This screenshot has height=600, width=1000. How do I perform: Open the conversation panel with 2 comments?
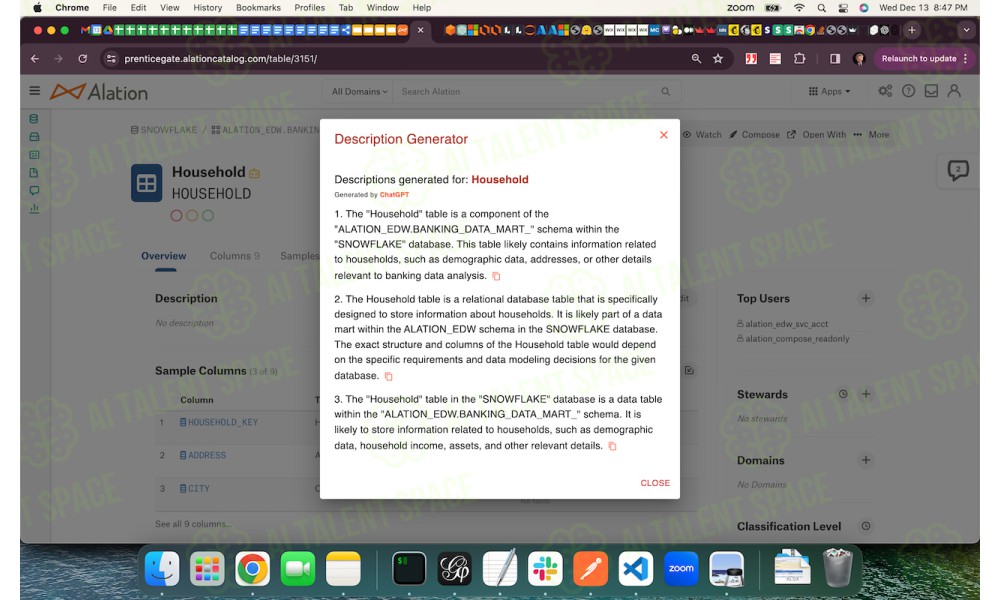(958, 170)
